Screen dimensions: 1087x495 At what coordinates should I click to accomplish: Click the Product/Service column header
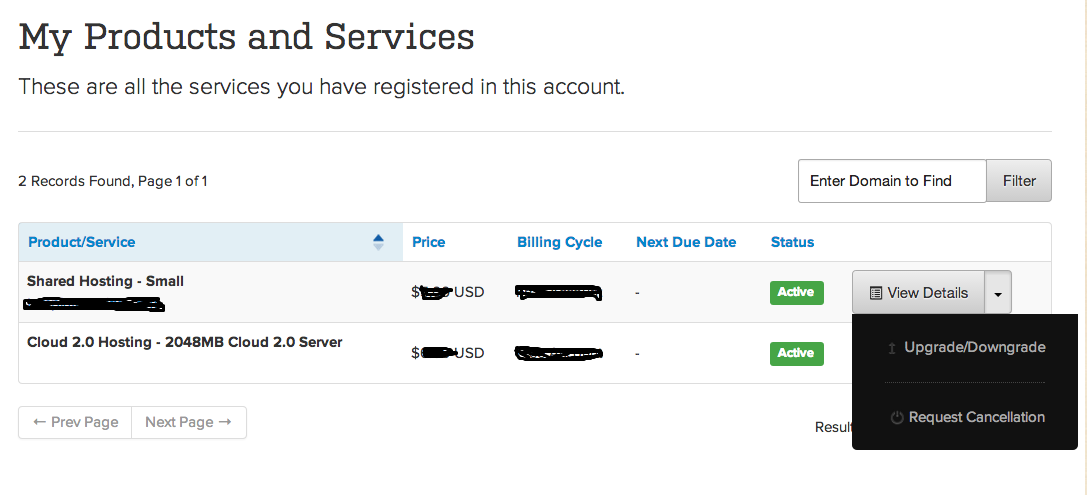coord(82,242)
